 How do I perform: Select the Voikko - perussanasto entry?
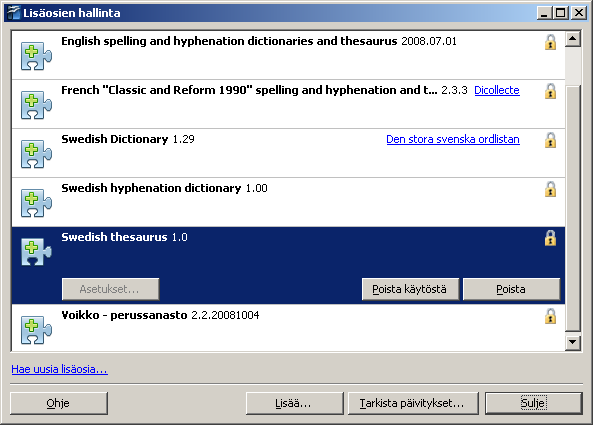(288, 328)
